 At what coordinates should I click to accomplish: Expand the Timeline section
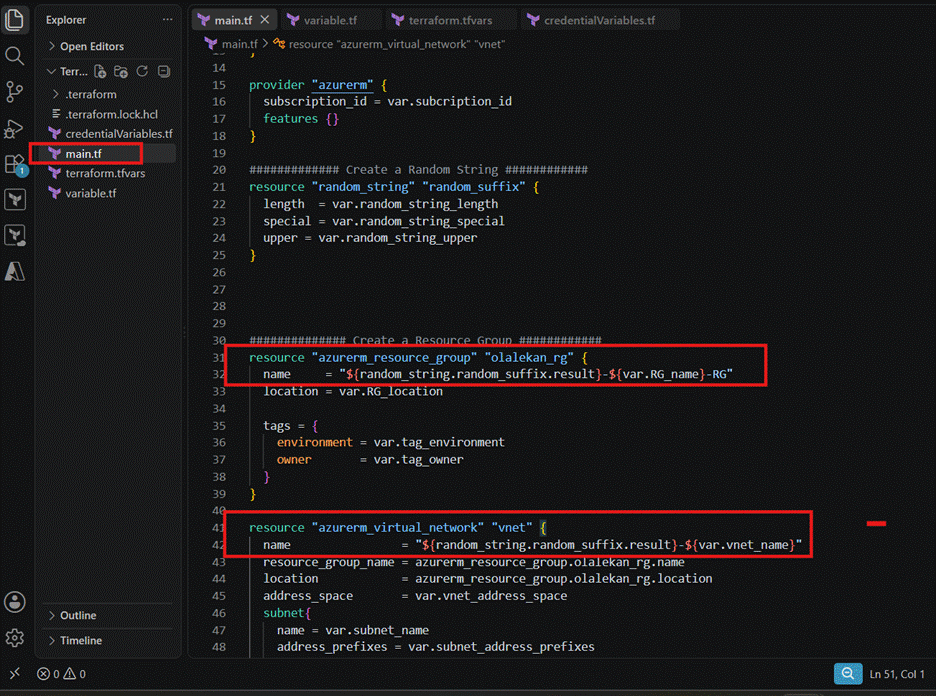[x=81, y=640]
